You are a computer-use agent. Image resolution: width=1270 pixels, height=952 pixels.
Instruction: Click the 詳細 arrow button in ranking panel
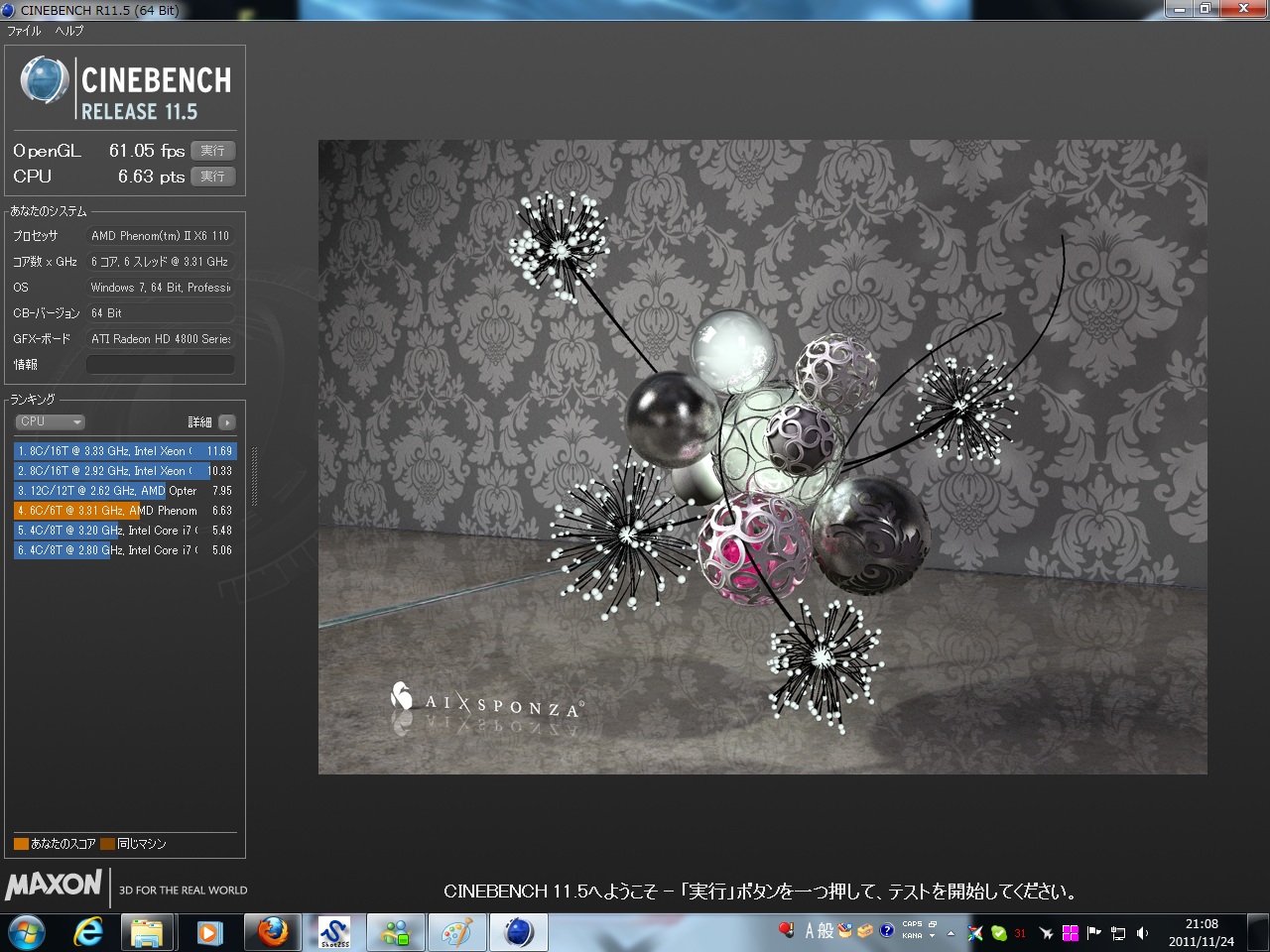coord(227,422)
